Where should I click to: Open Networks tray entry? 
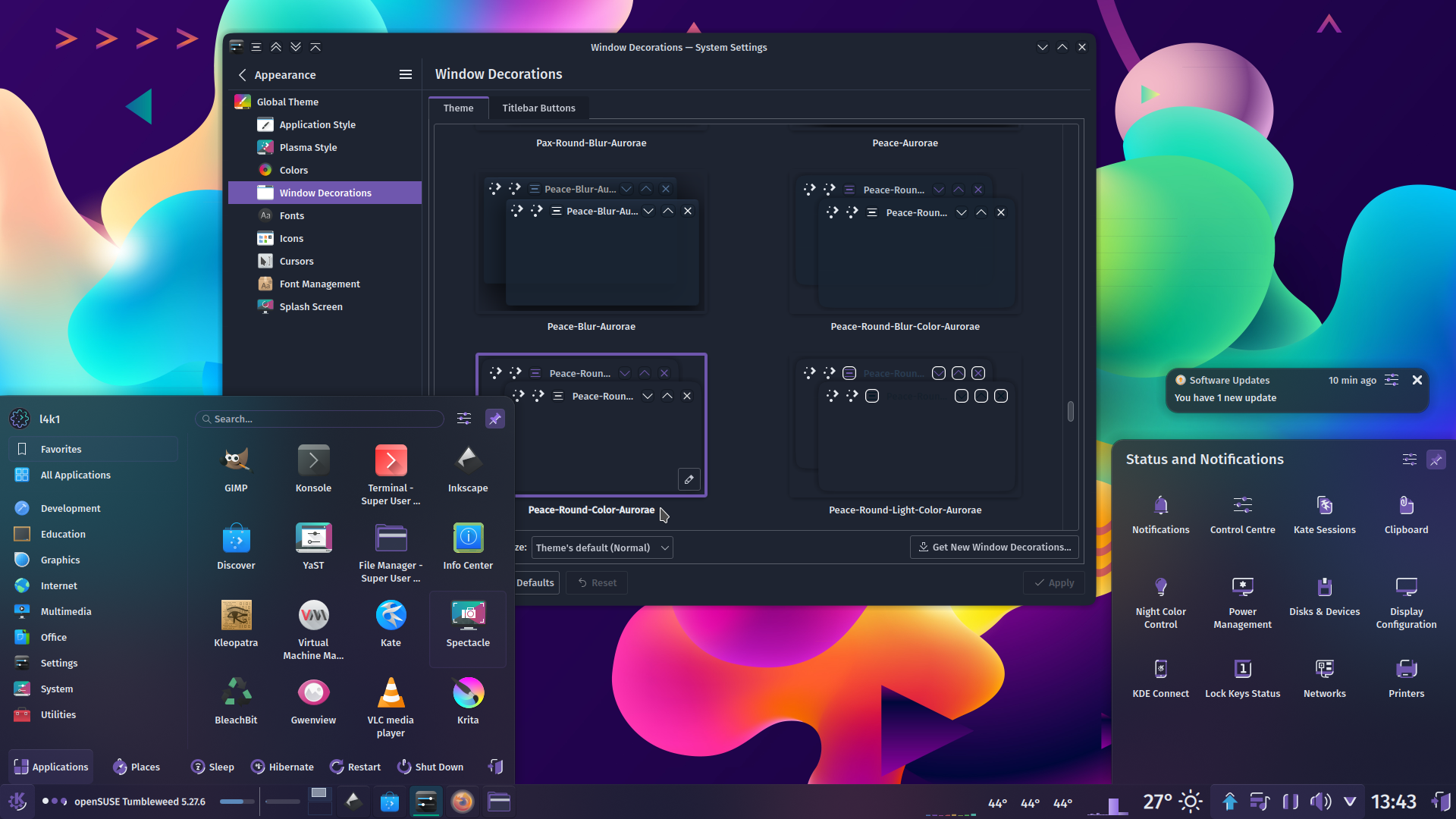point(1324,678)
